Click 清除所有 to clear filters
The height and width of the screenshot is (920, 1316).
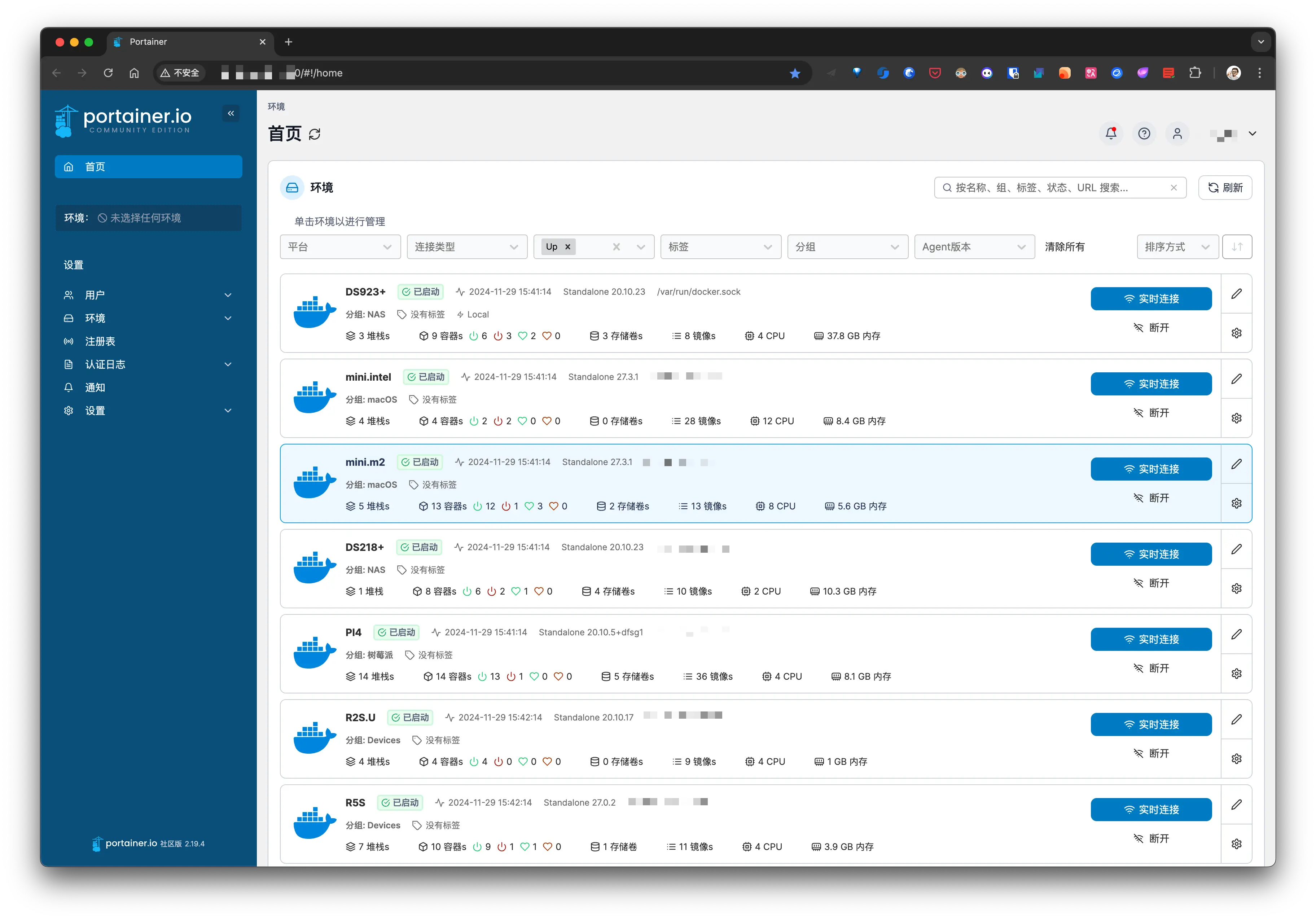click(x=1064, y=247)
